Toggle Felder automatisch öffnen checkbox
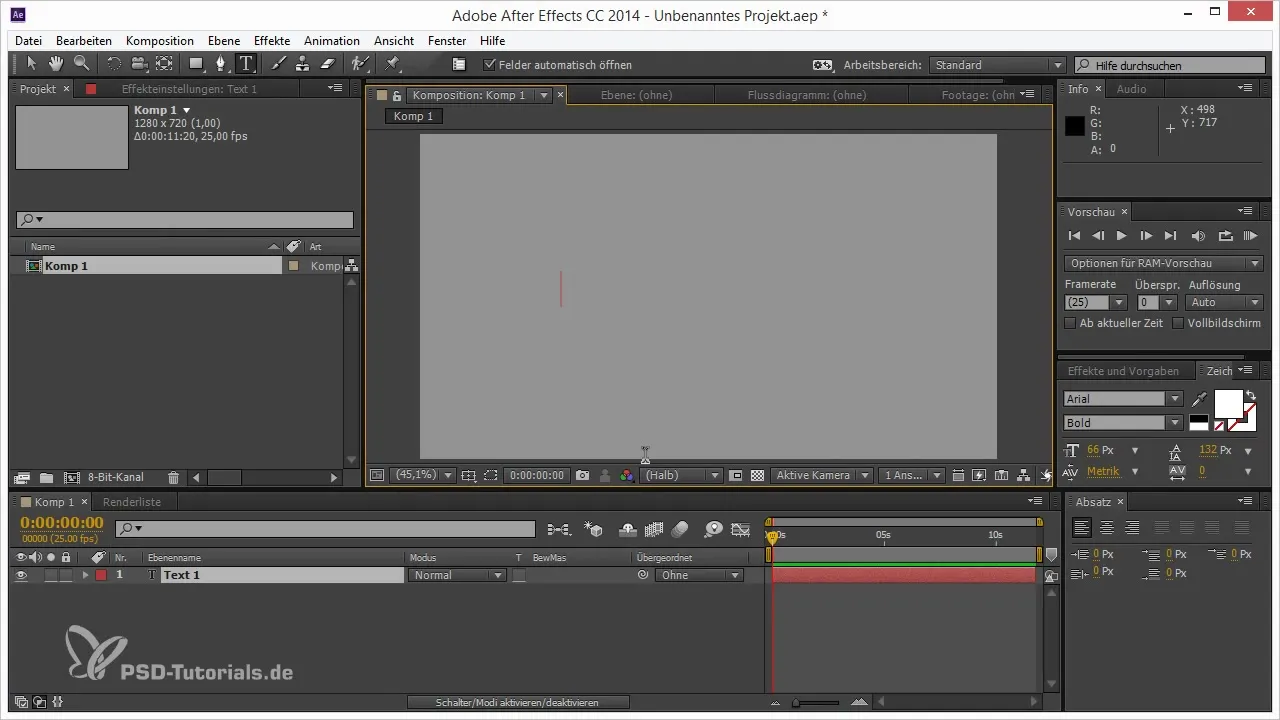The height and width of the screenshot is (720, 1280). (x=489, y=65)
